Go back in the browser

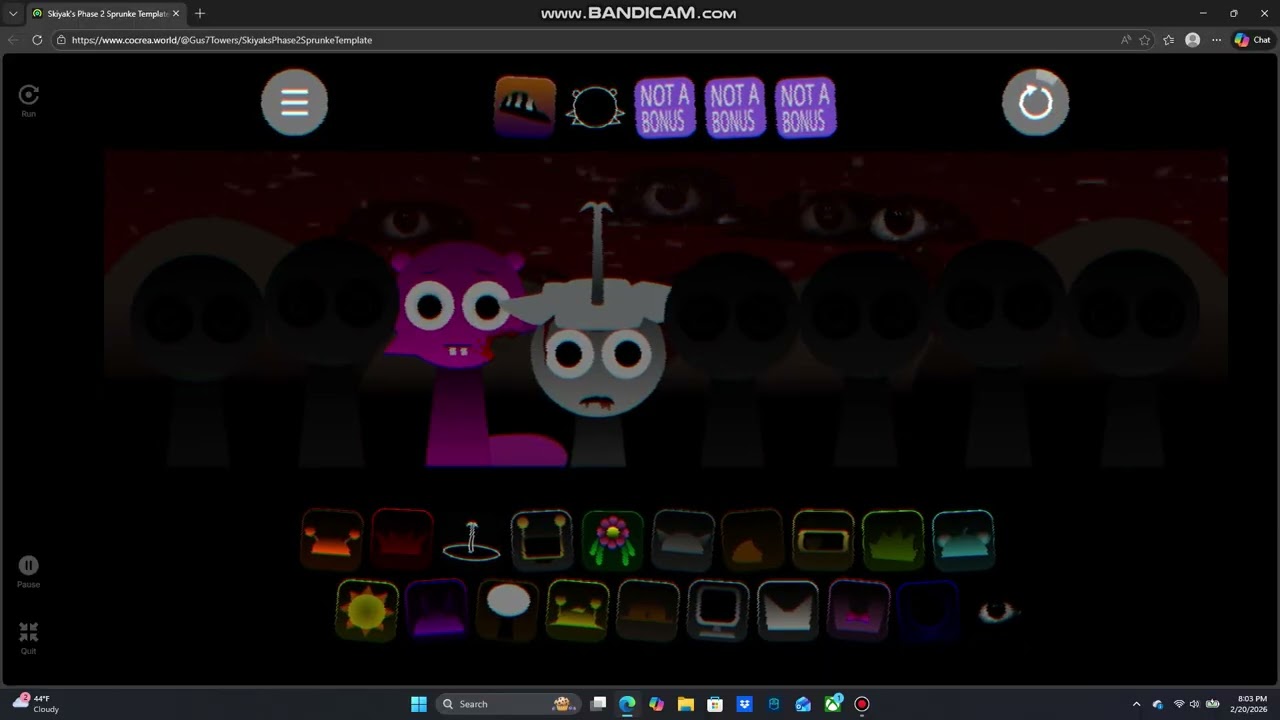13,40
